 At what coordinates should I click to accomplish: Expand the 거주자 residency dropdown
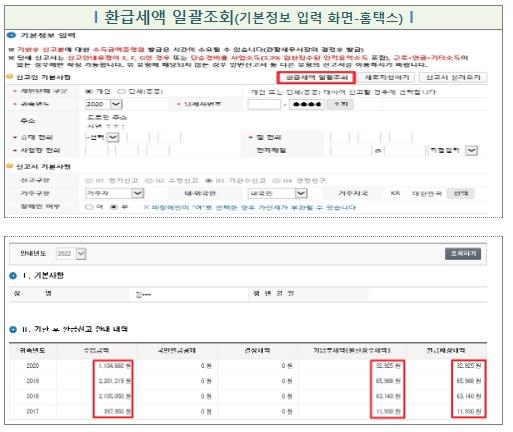coord(137,193)
